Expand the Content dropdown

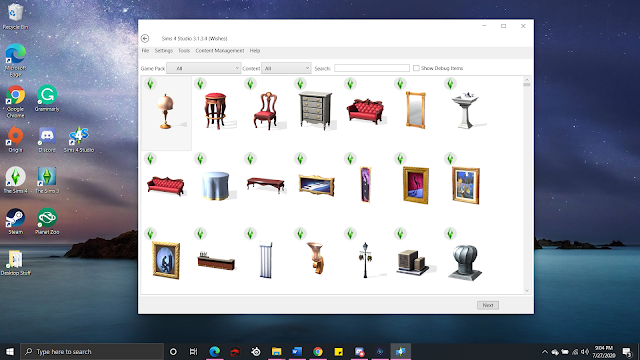coord(286,68)
